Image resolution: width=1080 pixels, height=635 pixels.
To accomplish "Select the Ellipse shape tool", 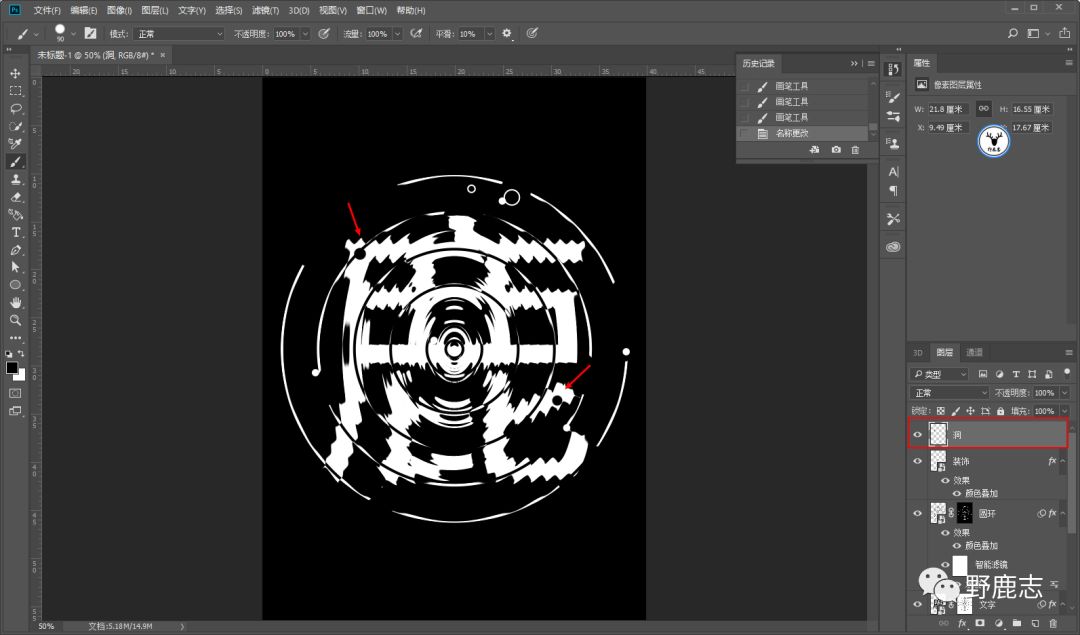I will [x=15, y=285].
